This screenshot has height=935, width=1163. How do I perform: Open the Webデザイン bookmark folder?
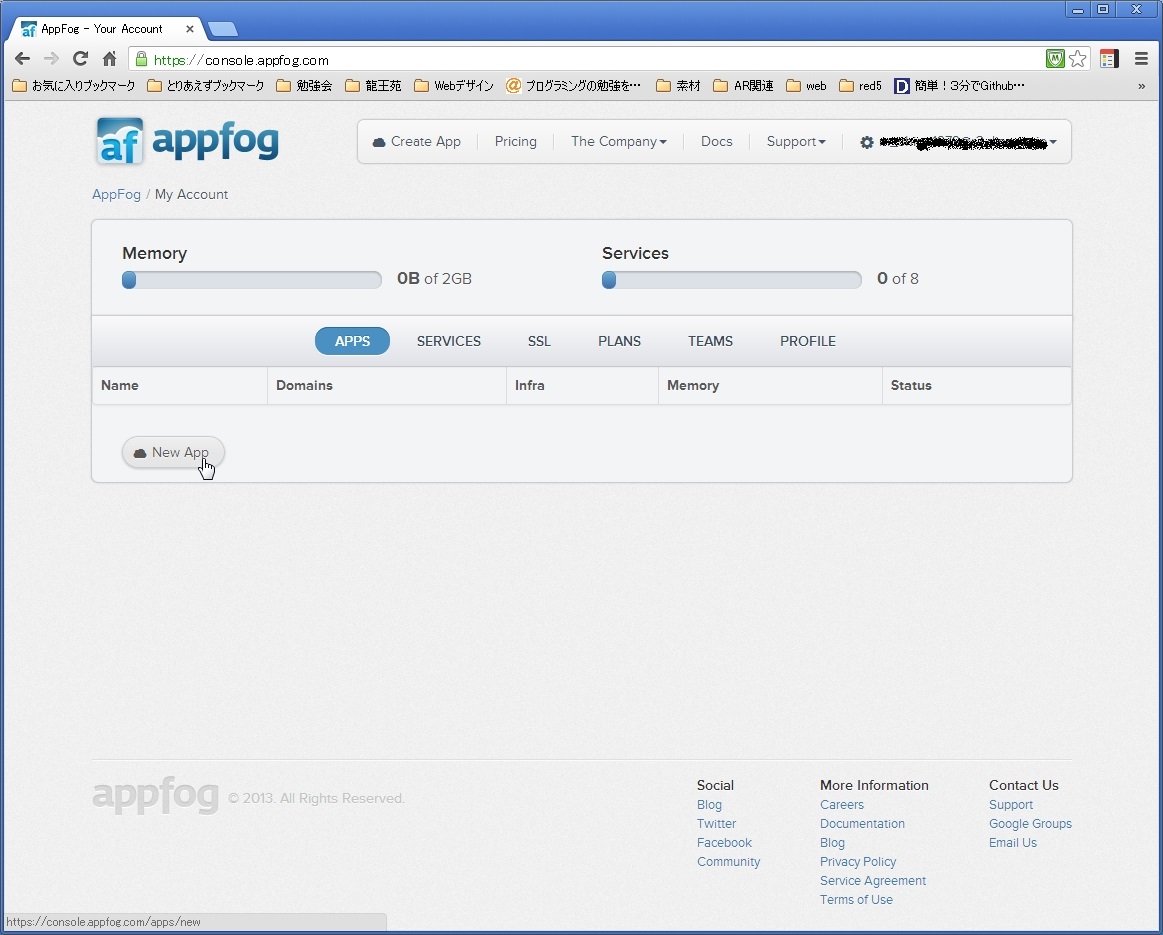(x=454, y=86)
